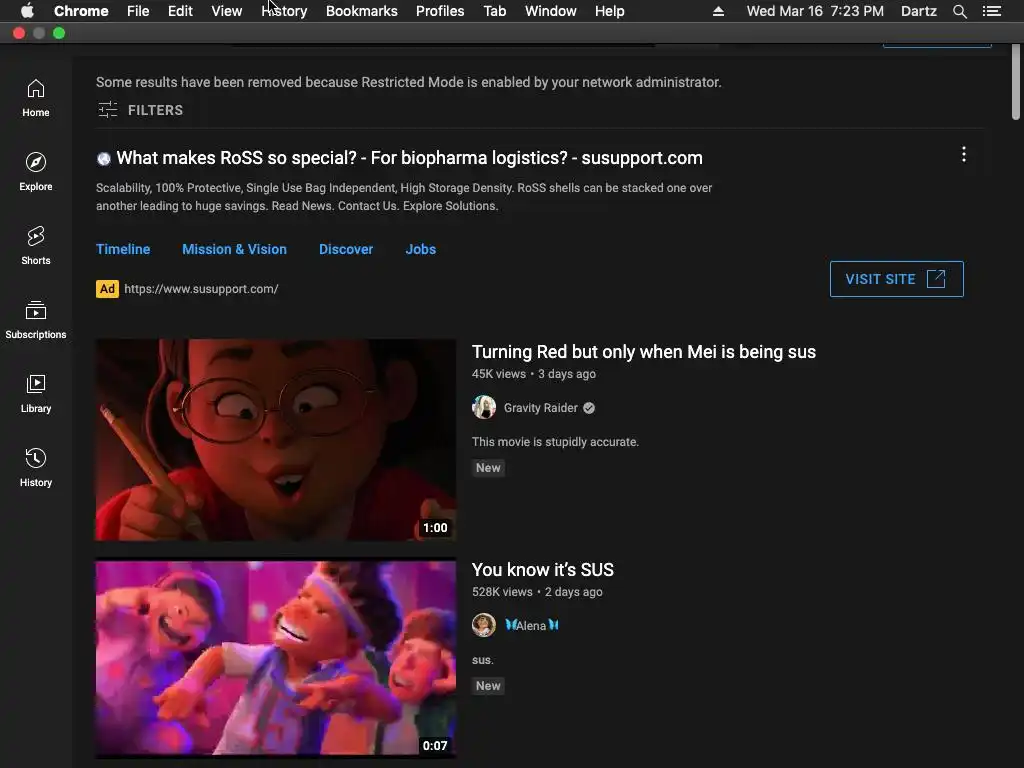Open watch History in sidebar
This screenshot has width=1024, height=768.
pos(35,468)
